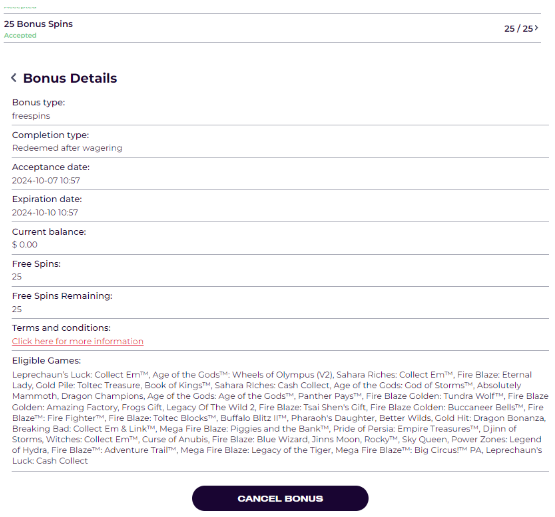Expand the 25 Bonus Spins row arrow
The height and width of the screenshot is (517, 555).
[537, 28]
